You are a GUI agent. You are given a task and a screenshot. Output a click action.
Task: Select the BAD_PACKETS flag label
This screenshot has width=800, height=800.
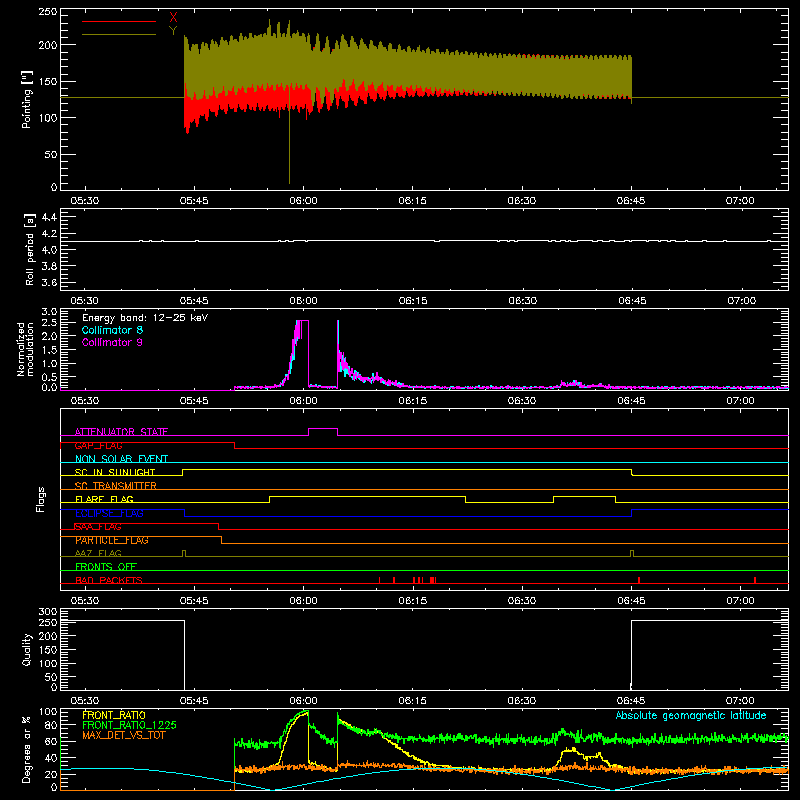coord(109,580)
